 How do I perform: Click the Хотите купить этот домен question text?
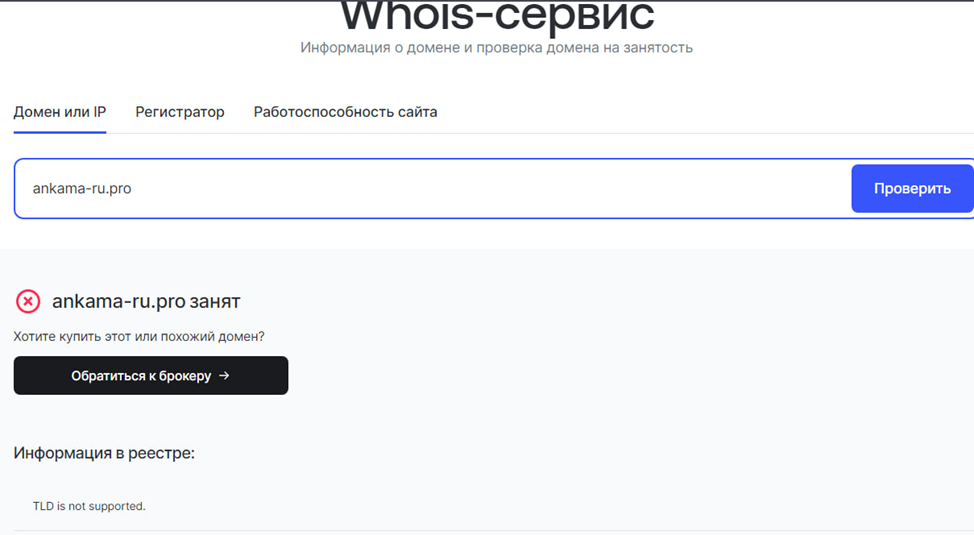[x=139, y=337]
